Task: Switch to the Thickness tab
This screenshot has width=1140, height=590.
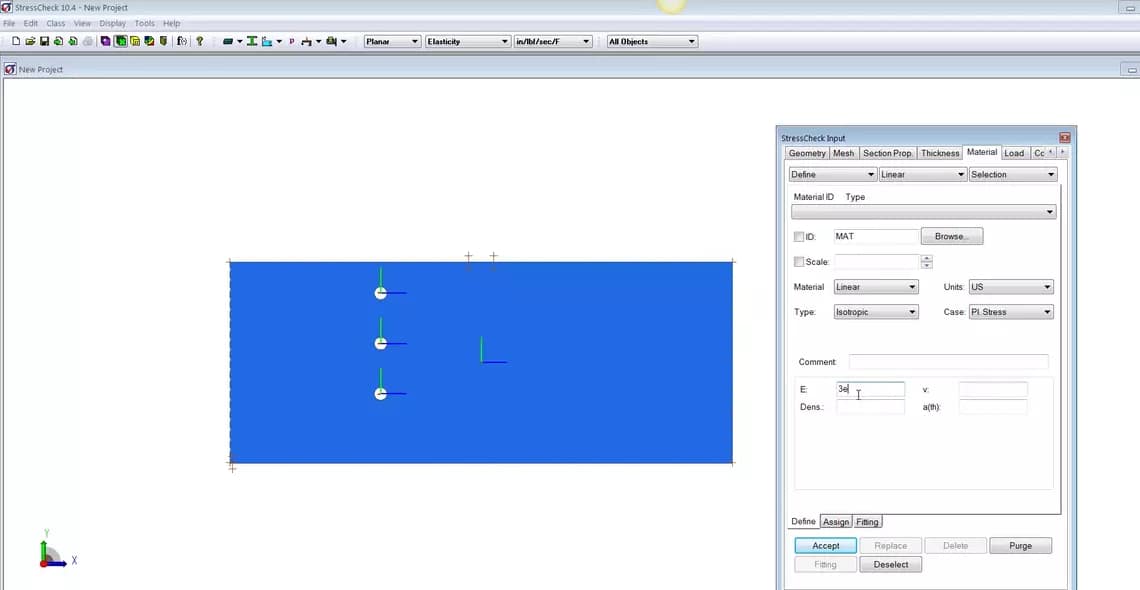Action: 939,153
